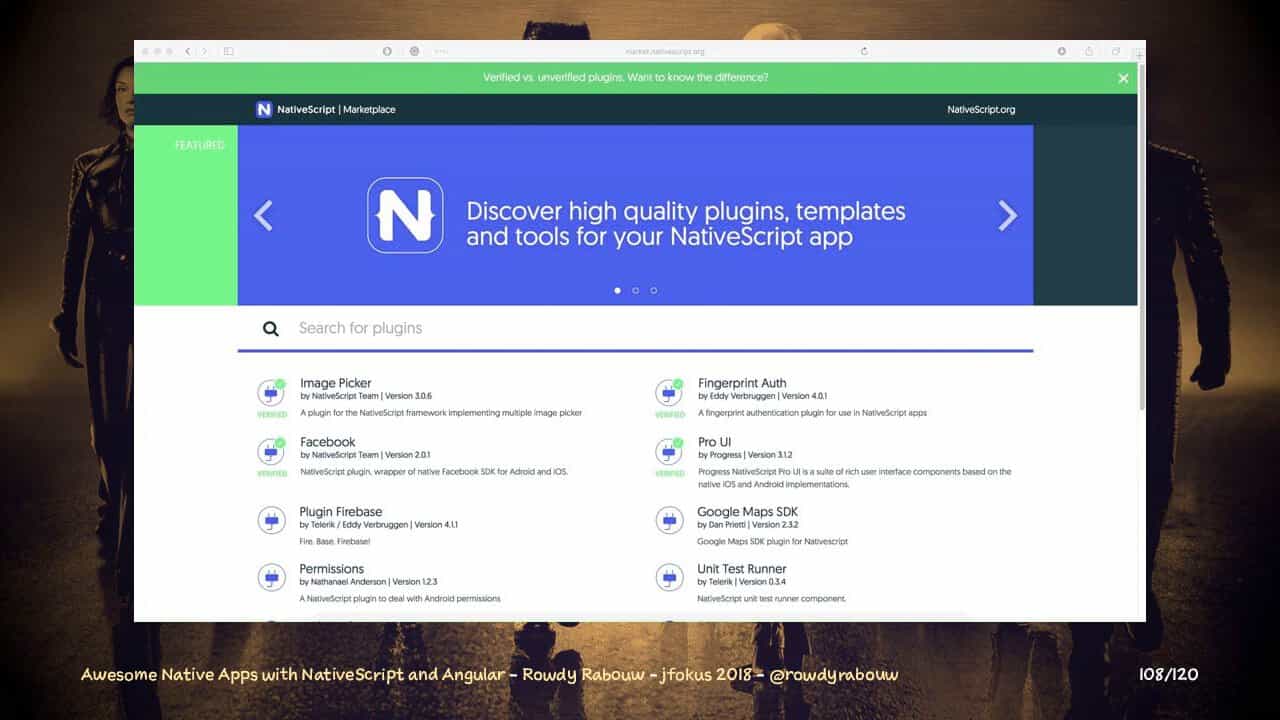The height and width of the screenshot is (720, 1280).
Task: Click the Image Picker plugin icon
Action: 271,392
